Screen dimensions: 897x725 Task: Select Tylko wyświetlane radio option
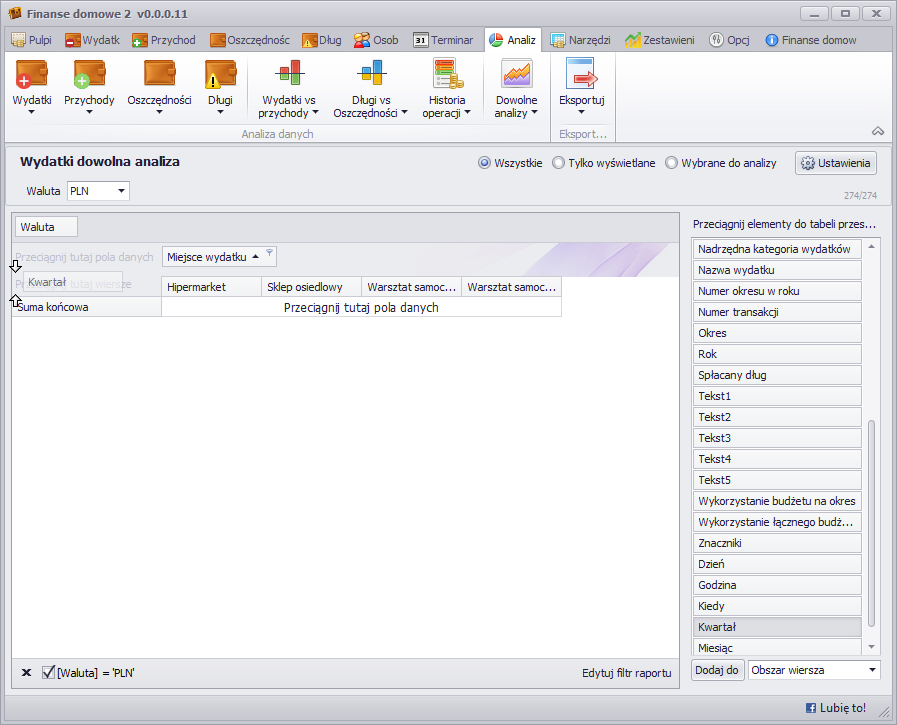pos(558,163)
